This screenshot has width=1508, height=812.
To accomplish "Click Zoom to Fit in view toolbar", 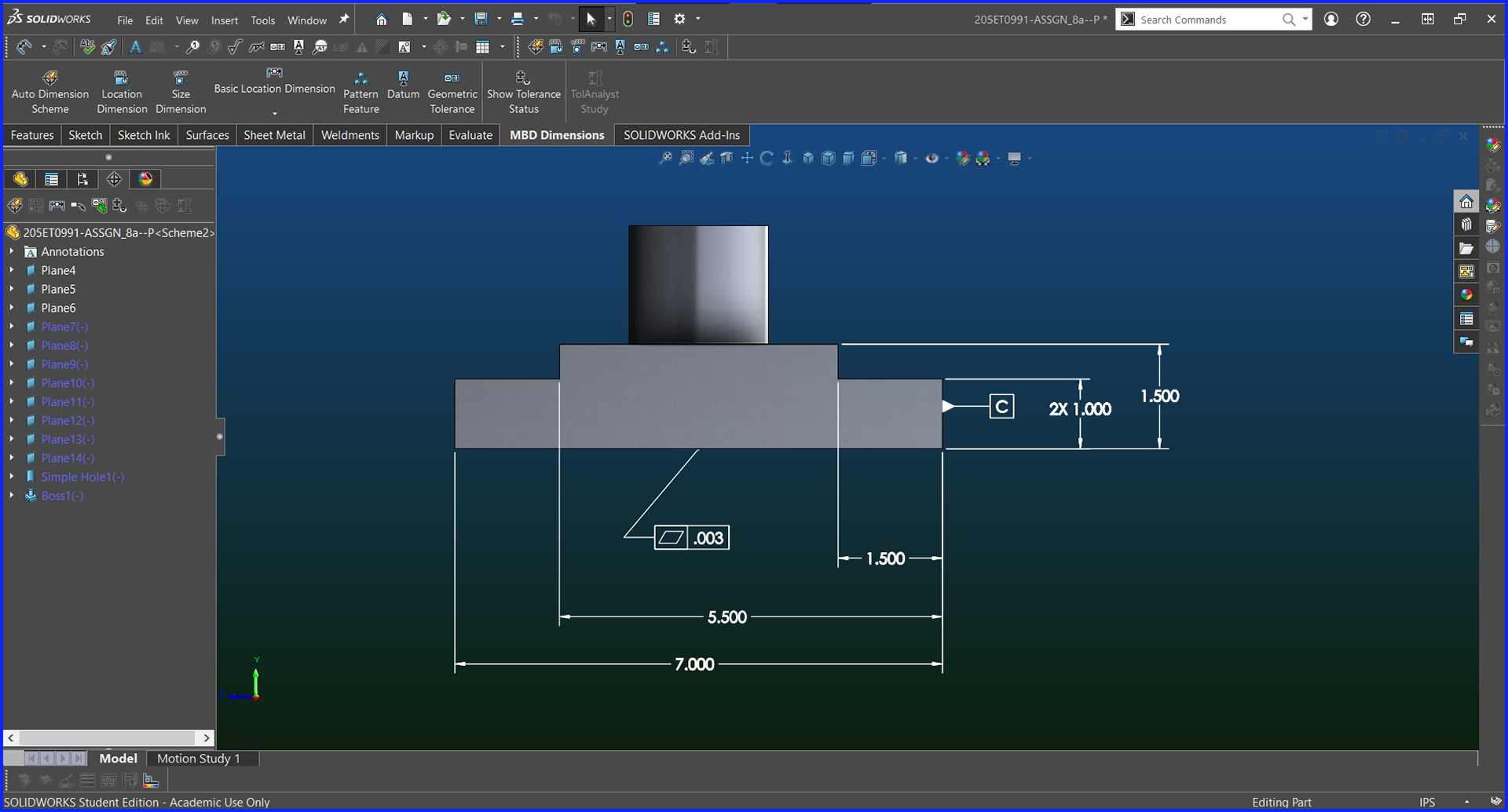I will click(665, 158).
